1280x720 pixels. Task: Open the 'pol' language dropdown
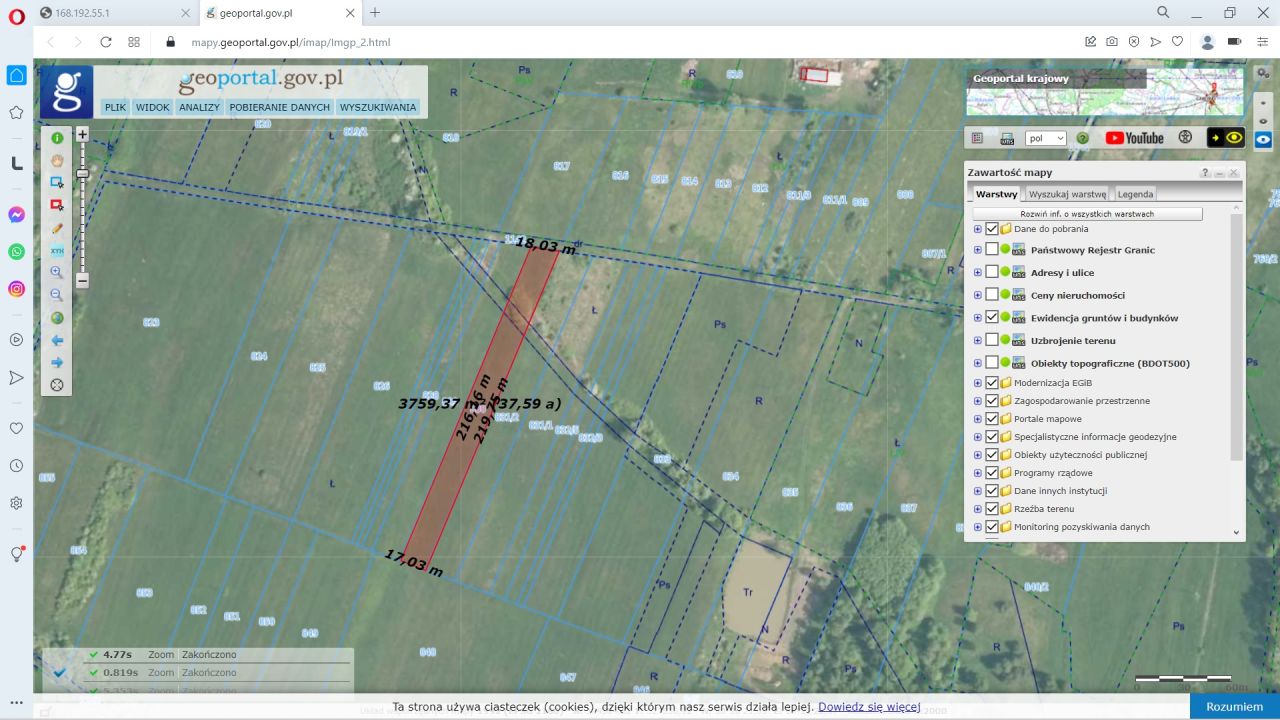(1046, 138)
